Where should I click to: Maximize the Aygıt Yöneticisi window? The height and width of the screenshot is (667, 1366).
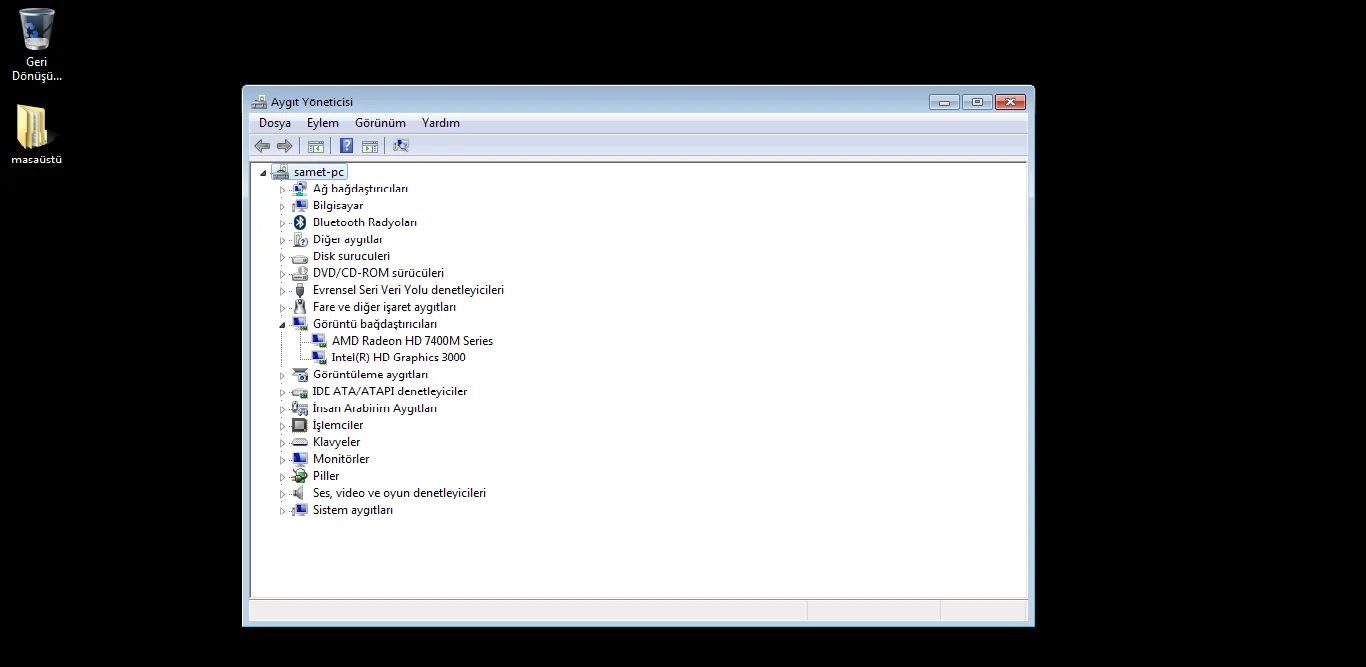tap(977, 102)
